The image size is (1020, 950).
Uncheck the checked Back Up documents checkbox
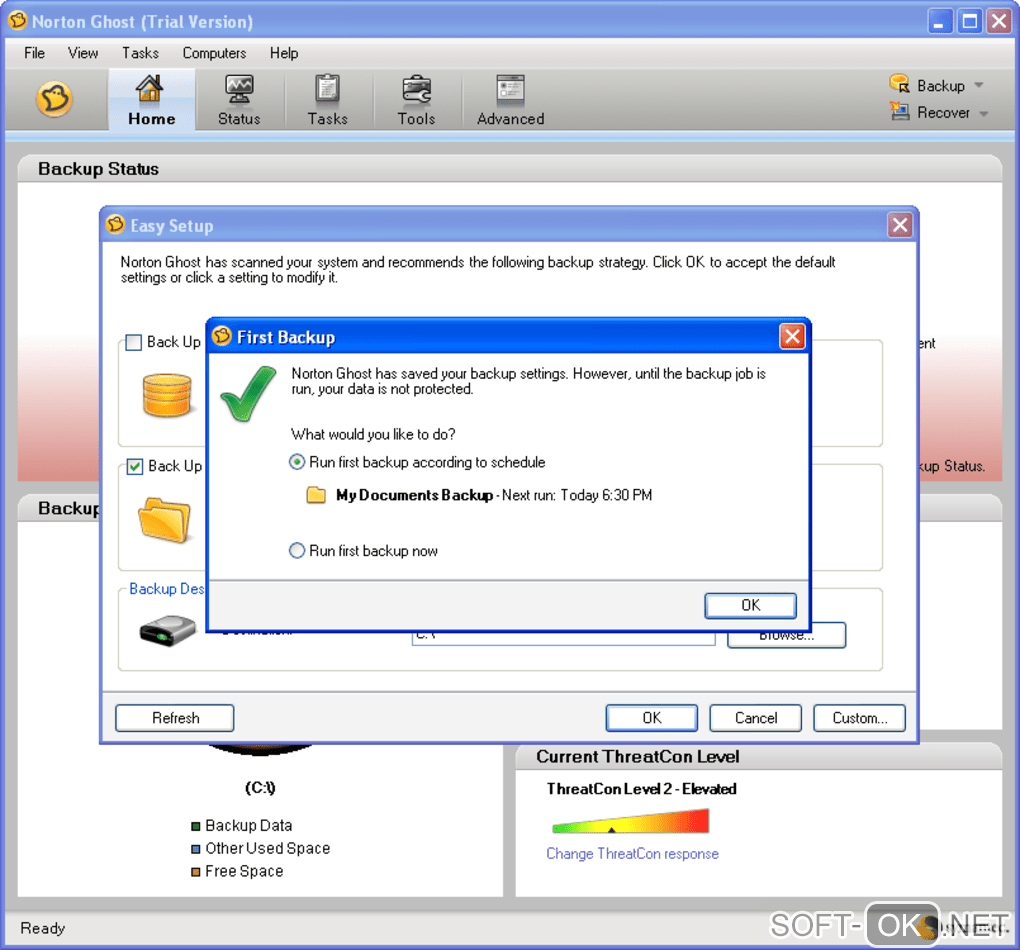(135, 467)
